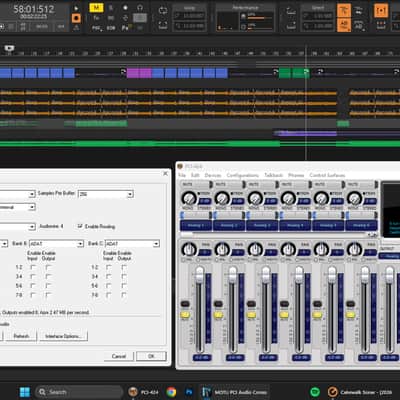400x400 pixels.
Task: Toggle the Enable Routing checkbox
Action: coord(80,226)
